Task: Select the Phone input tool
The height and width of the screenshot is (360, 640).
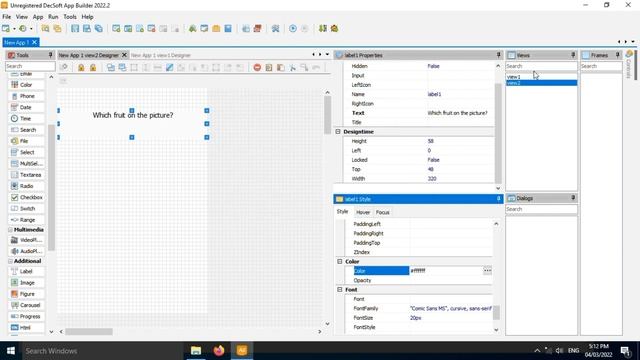Action: 26,96
